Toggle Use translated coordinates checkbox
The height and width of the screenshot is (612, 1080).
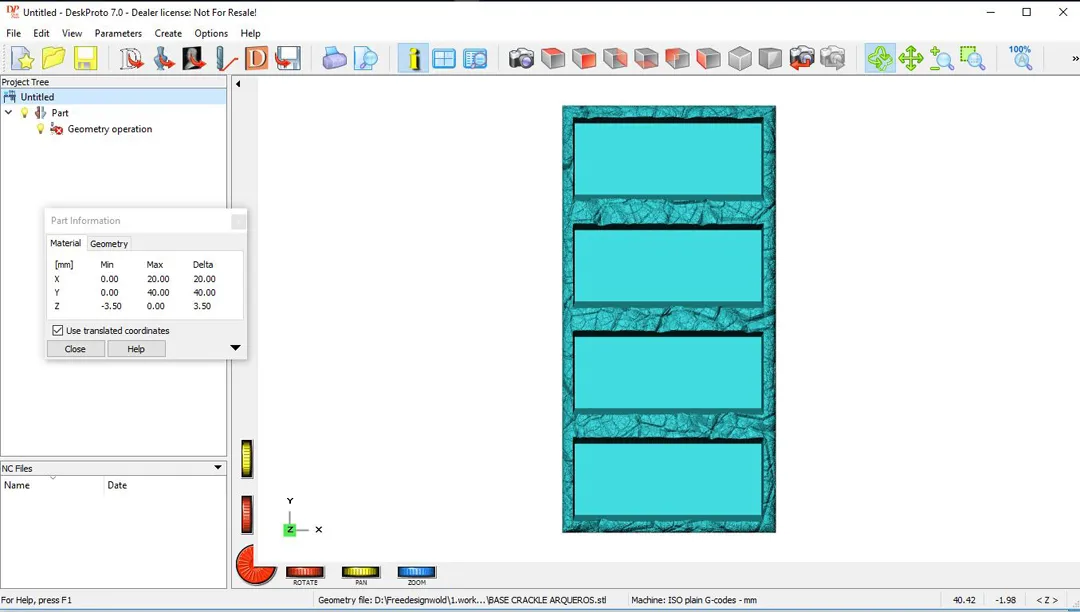pyautogui.click(x=58, y=330)
